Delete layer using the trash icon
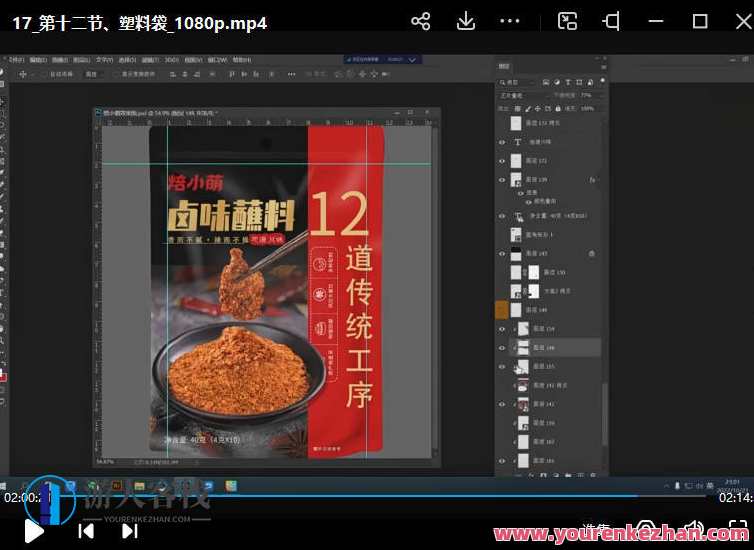The width and height of the screenshot is (754, 550). point(593,475)
